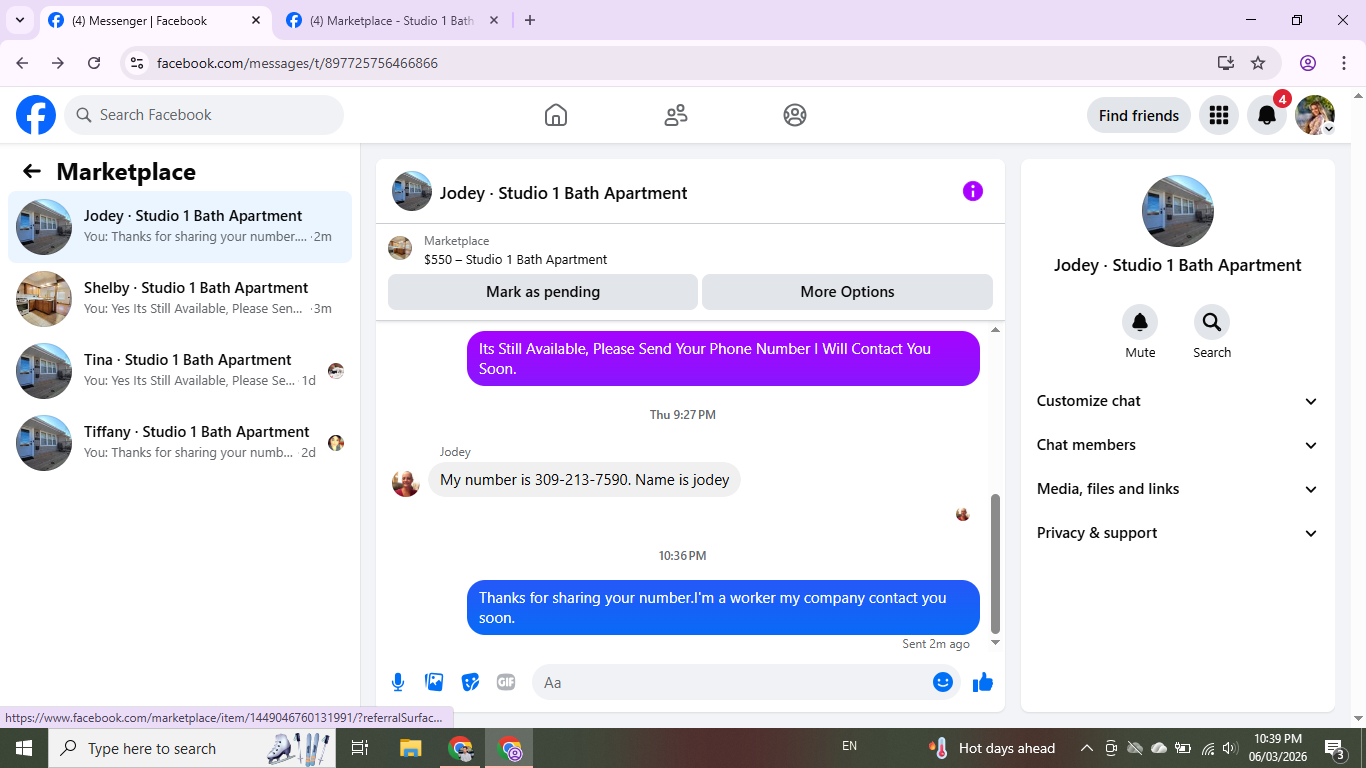
Task: Open the Windows notification center
Action: [x=1334, y=748]
